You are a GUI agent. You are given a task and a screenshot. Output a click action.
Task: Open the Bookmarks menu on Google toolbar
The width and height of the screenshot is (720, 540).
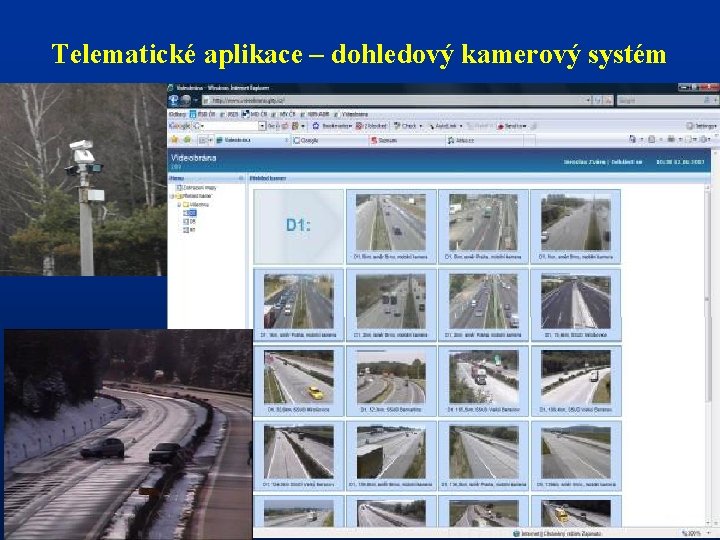[x=332, y=126]
